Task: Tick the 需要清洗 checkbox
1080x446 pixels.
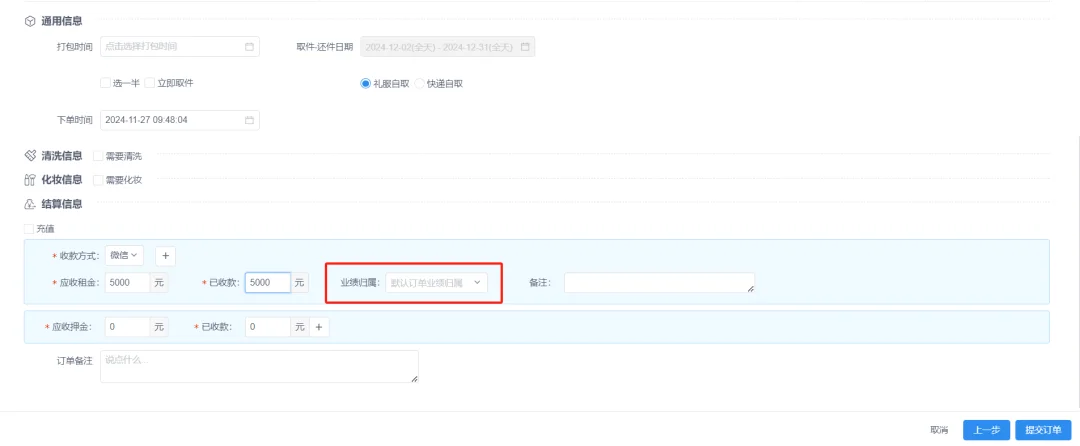Action: pos(98,156)
